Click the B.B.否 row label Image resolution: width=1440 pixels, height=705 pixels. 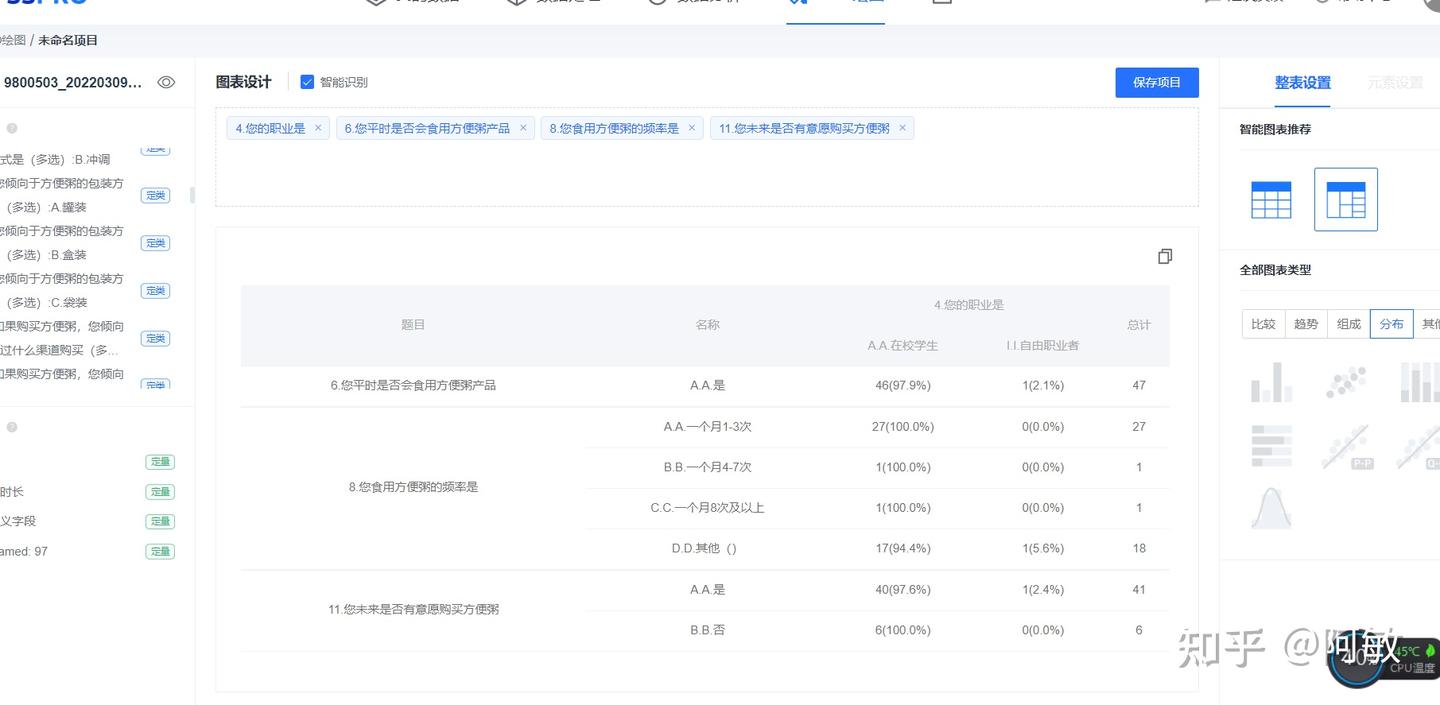point(707,631)
